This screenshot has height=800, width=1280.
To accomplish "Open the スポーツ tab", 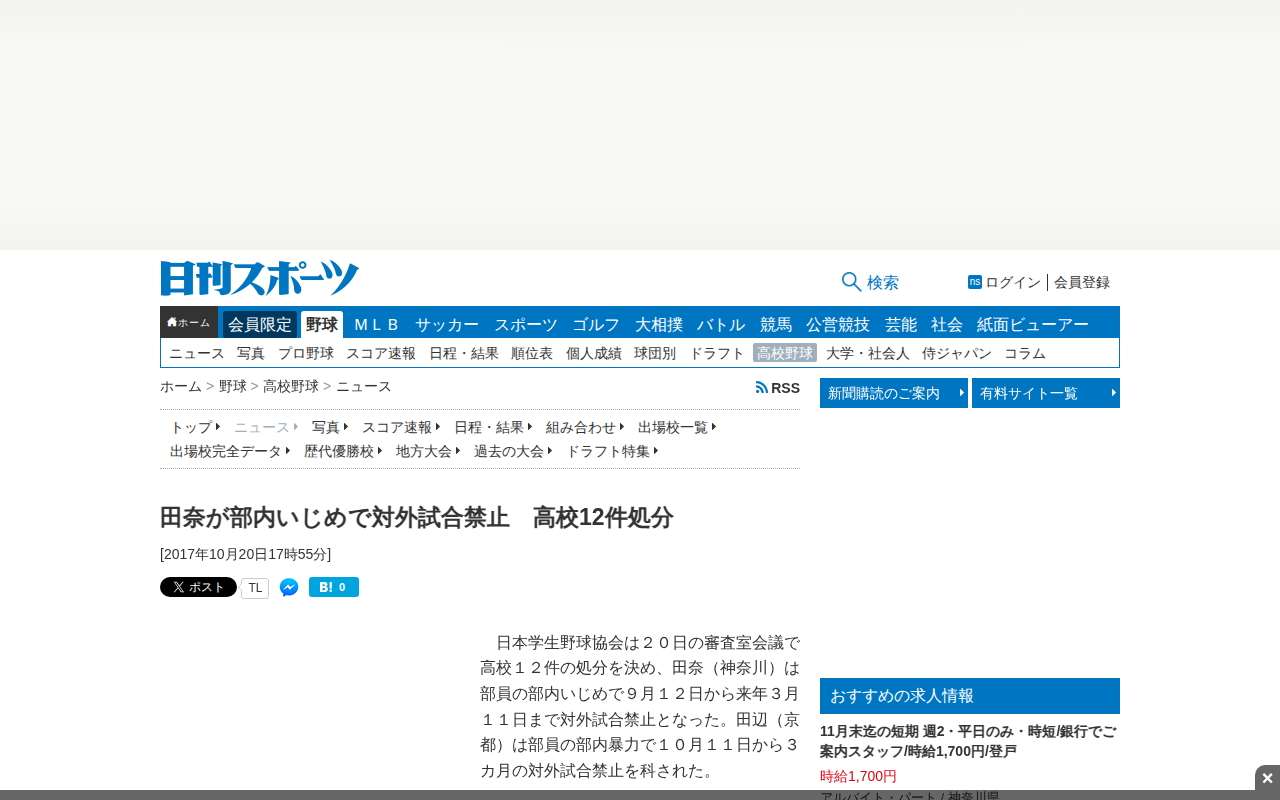I will point(526,324).
